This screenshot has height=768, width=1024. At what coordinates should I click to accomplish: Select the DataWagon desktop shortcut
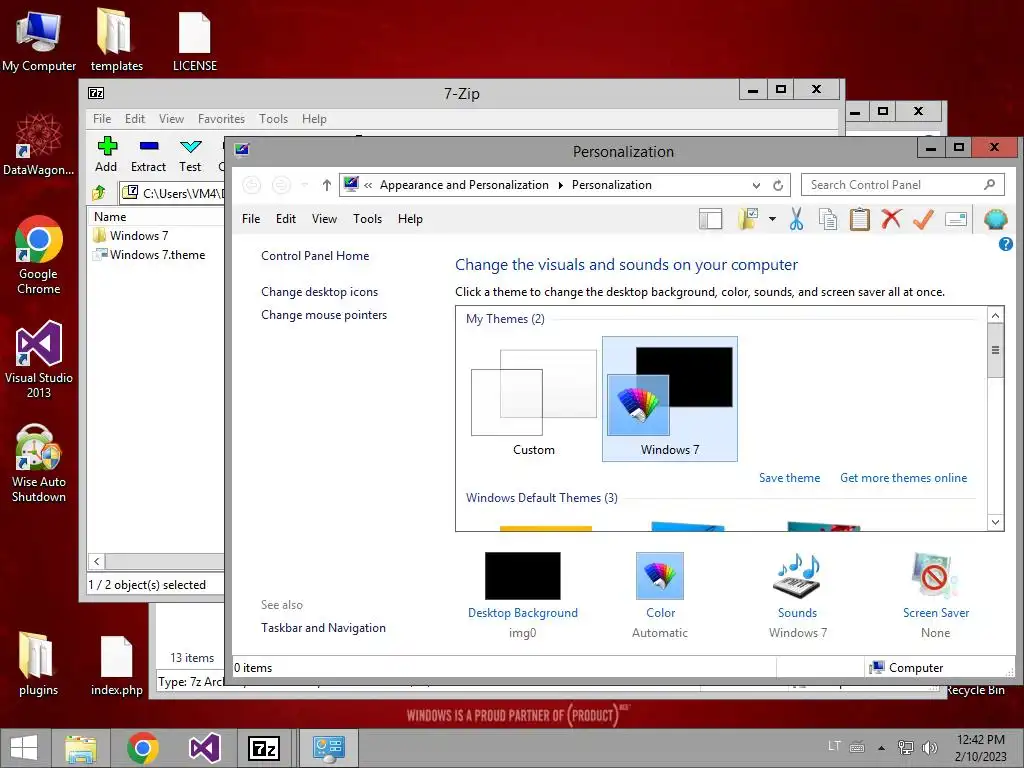(x=39, y=145)
